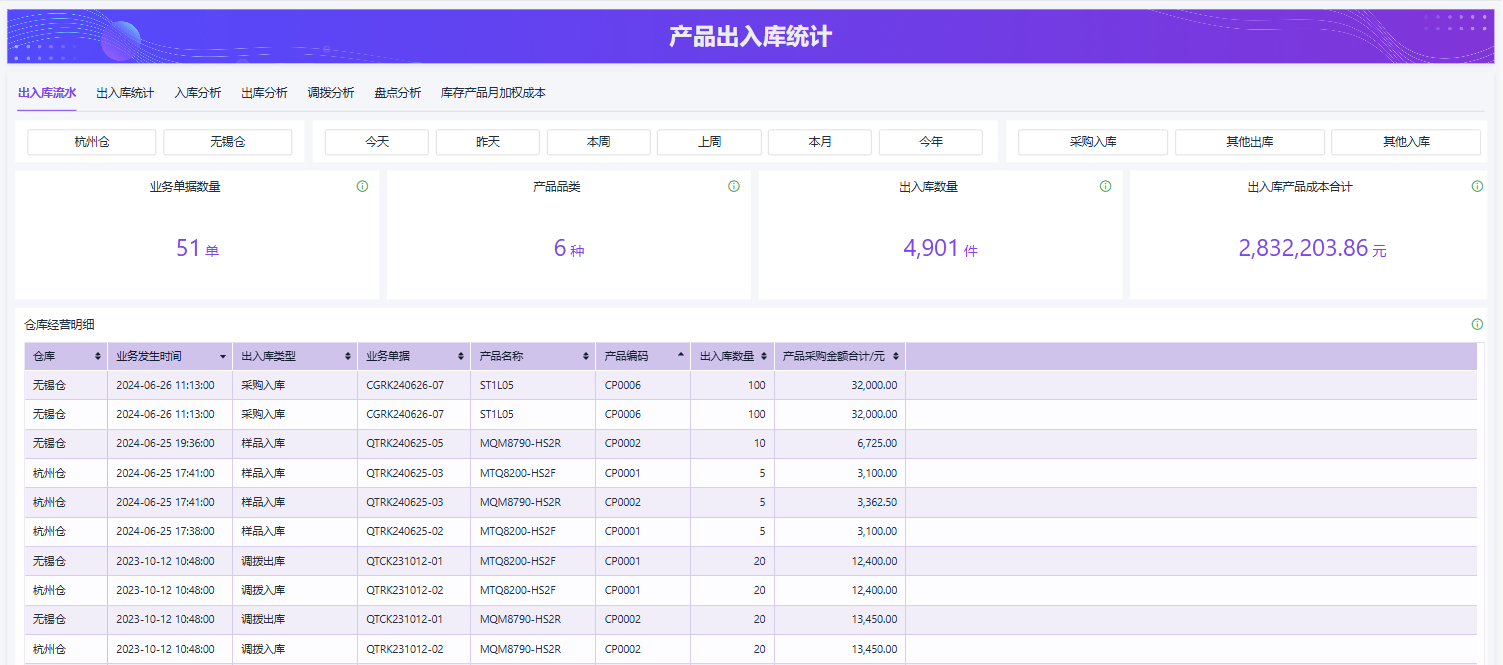Click the 51 单 document count value
The width and height of the screenshot is (1503, 665).
click(x=198, y=248)
